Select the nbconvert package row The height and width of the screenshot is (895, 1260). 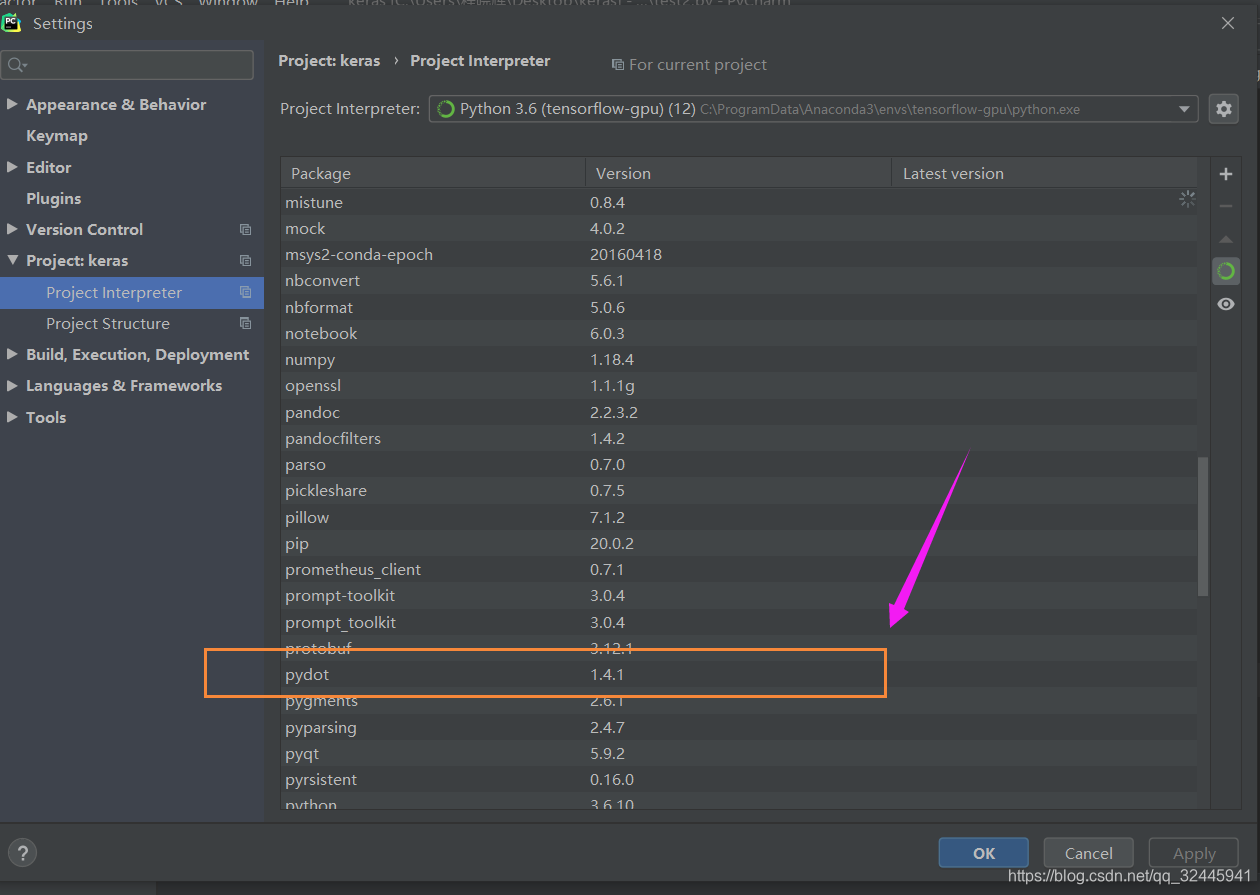point(739,281)
